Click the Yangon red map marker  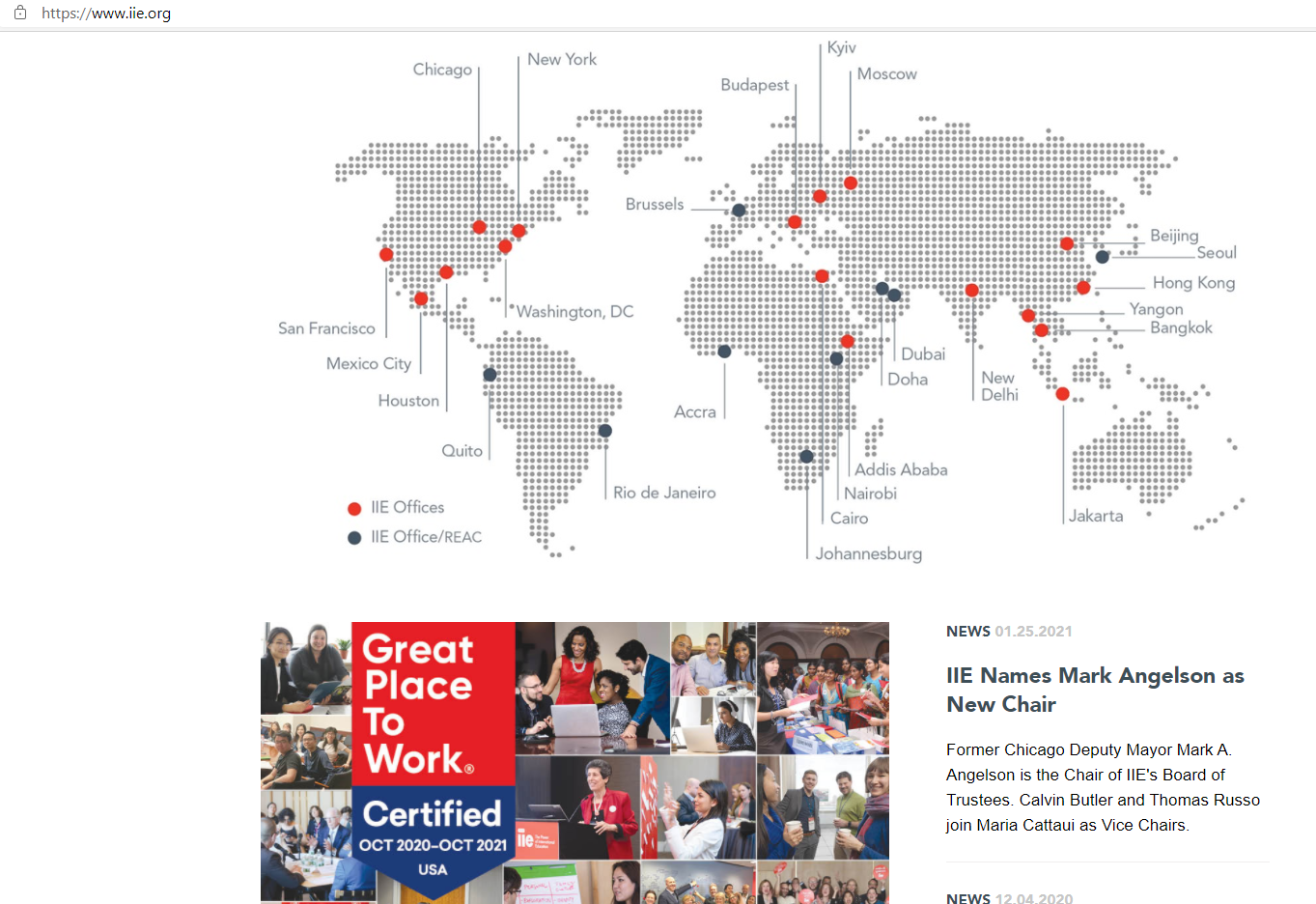1028,315
